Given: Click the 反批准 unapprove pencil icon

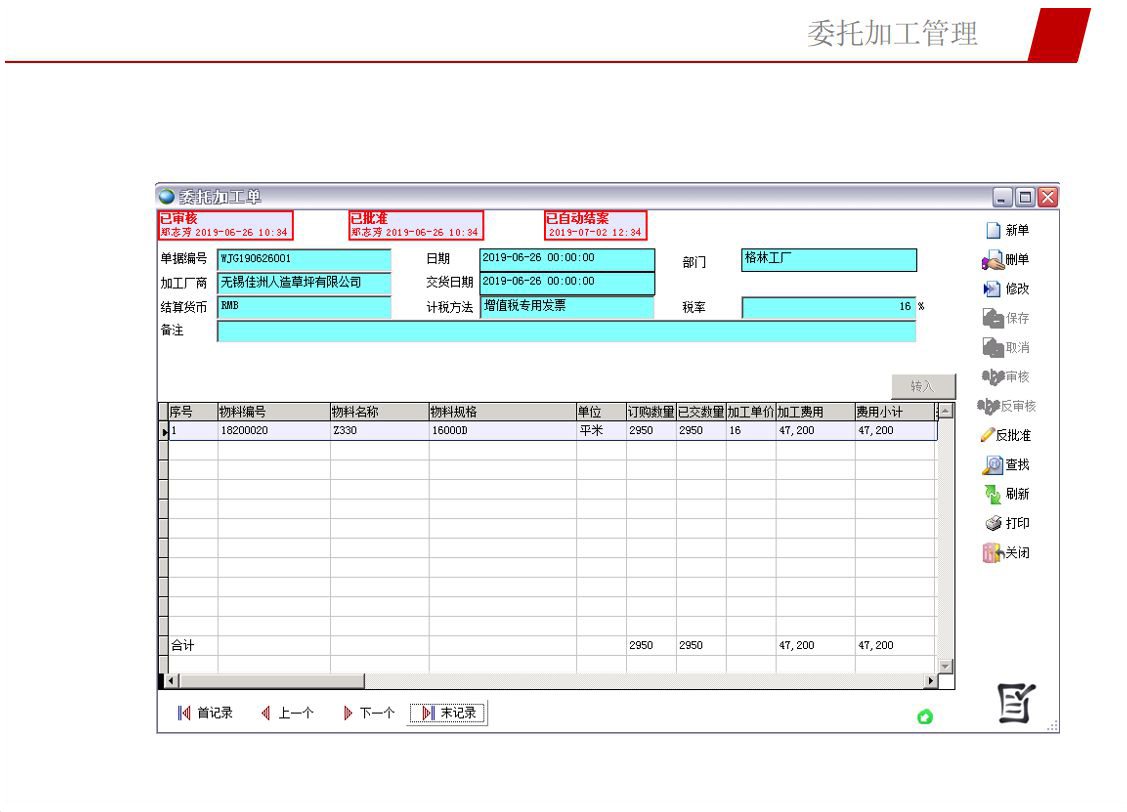Looking at the screenshot, I should tap(988, 435).
